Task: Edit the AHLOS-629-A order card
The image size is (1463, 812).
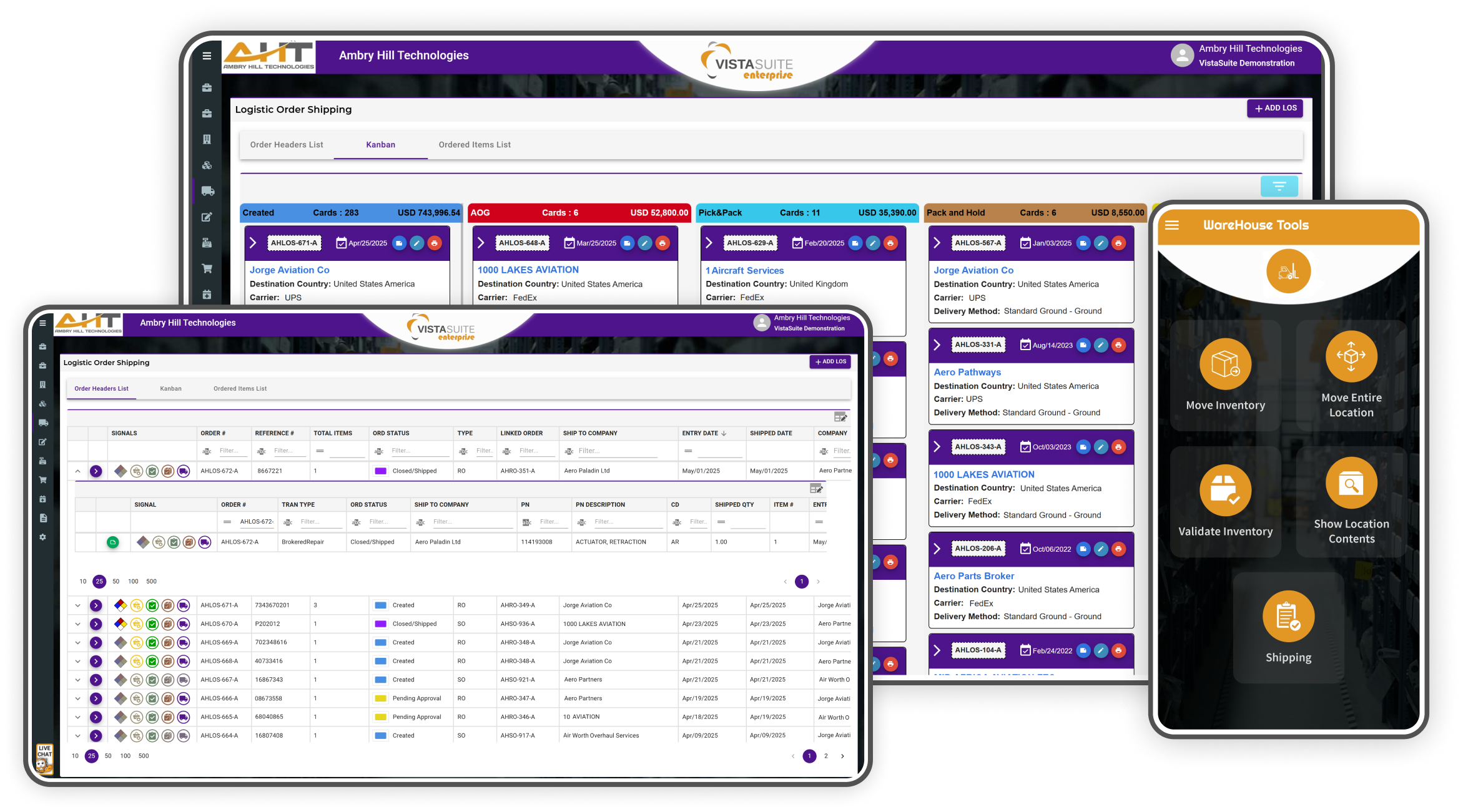Action: (873, 243)
